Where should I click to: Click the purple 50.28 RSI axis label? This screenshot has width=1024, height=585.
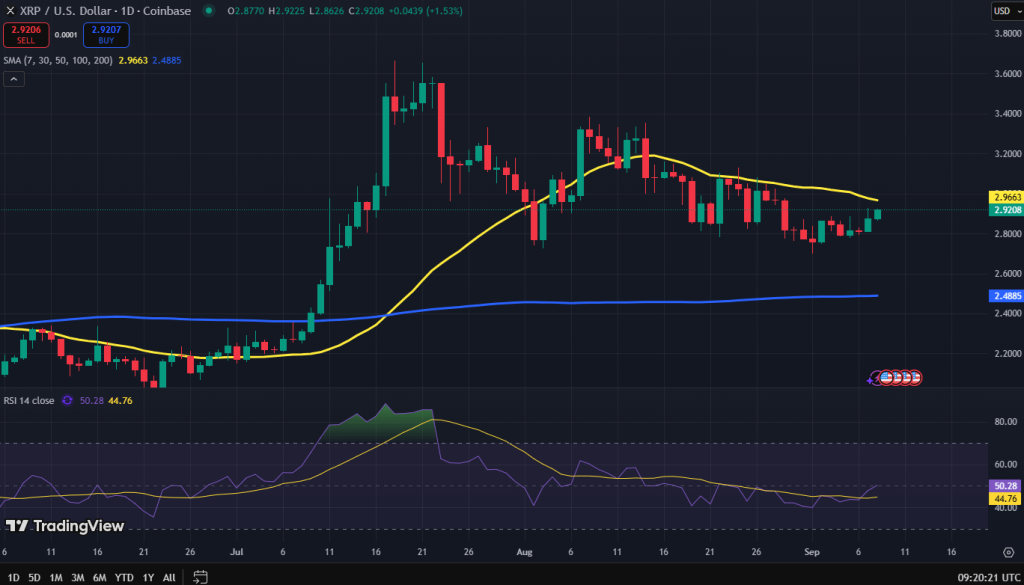1006,486
